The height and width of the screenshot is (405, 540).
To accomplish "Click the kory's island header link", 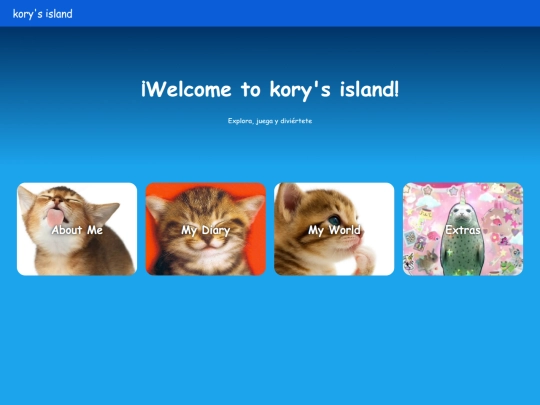I will pyautogui.click(x=42, y=14).
